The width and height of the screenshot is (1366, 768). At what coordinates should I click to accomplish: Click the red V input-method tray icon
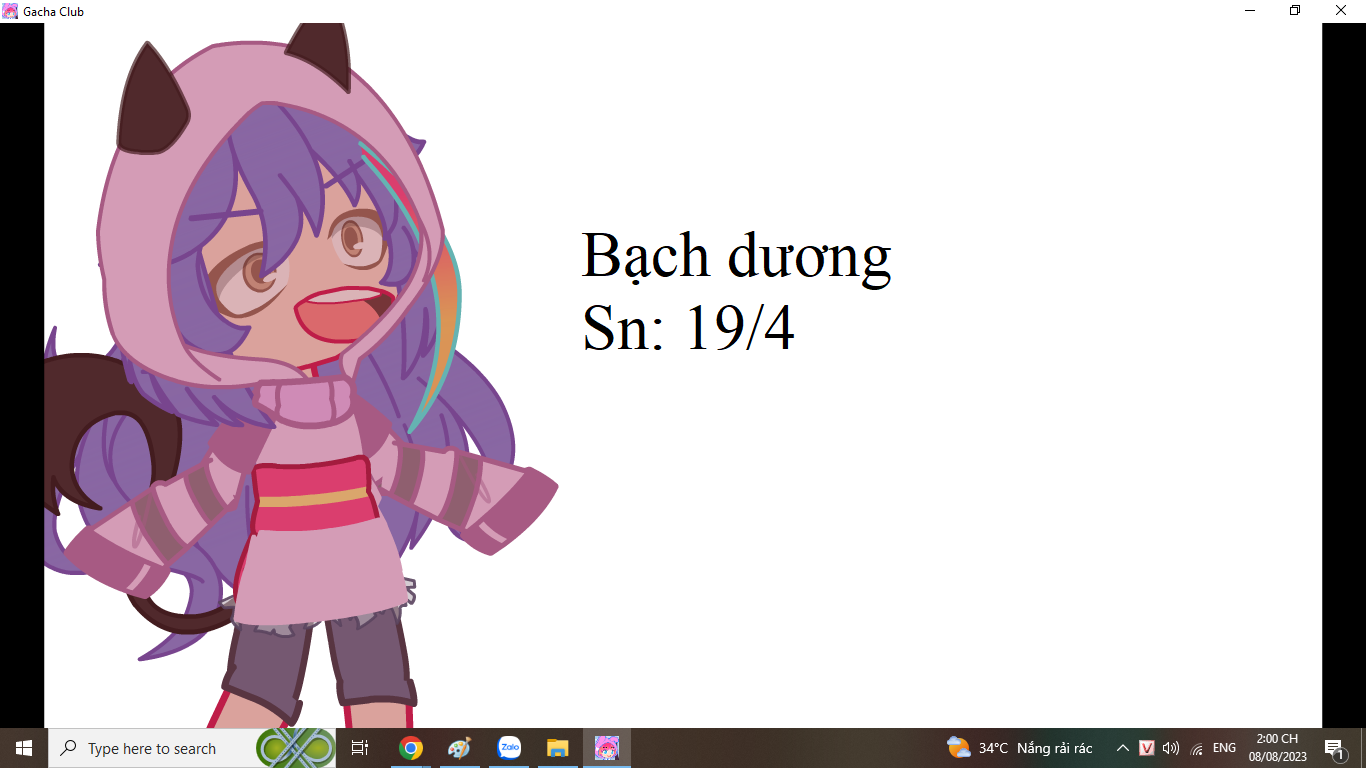pyautogui.click(x=1147, y=748)
